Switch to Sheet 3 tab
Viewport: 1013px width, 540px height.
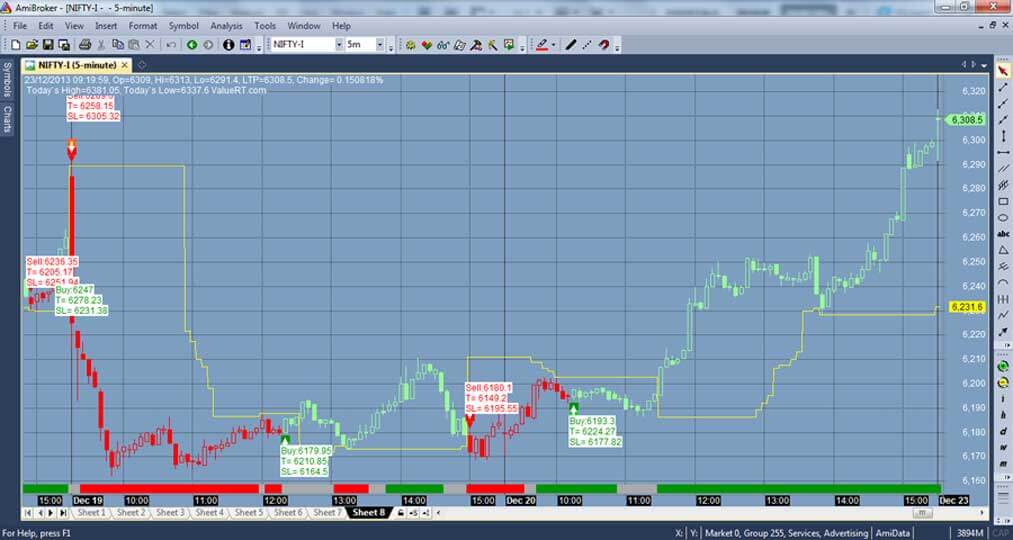[x=170, y=512]
